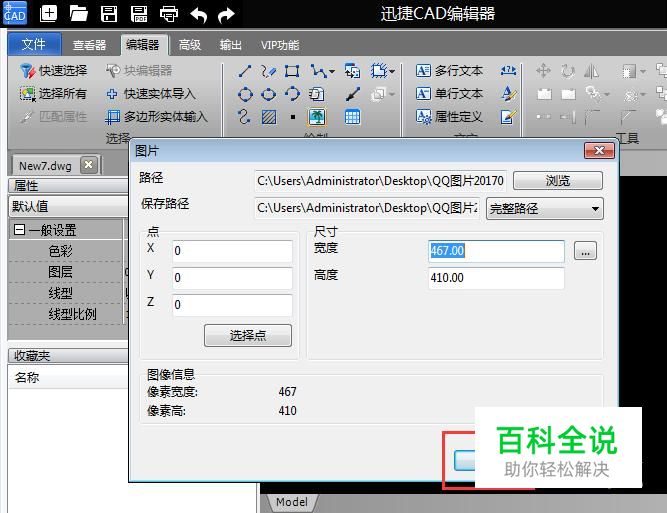
Task: Click the 单行文本 text tool
Action: [449, 94]
